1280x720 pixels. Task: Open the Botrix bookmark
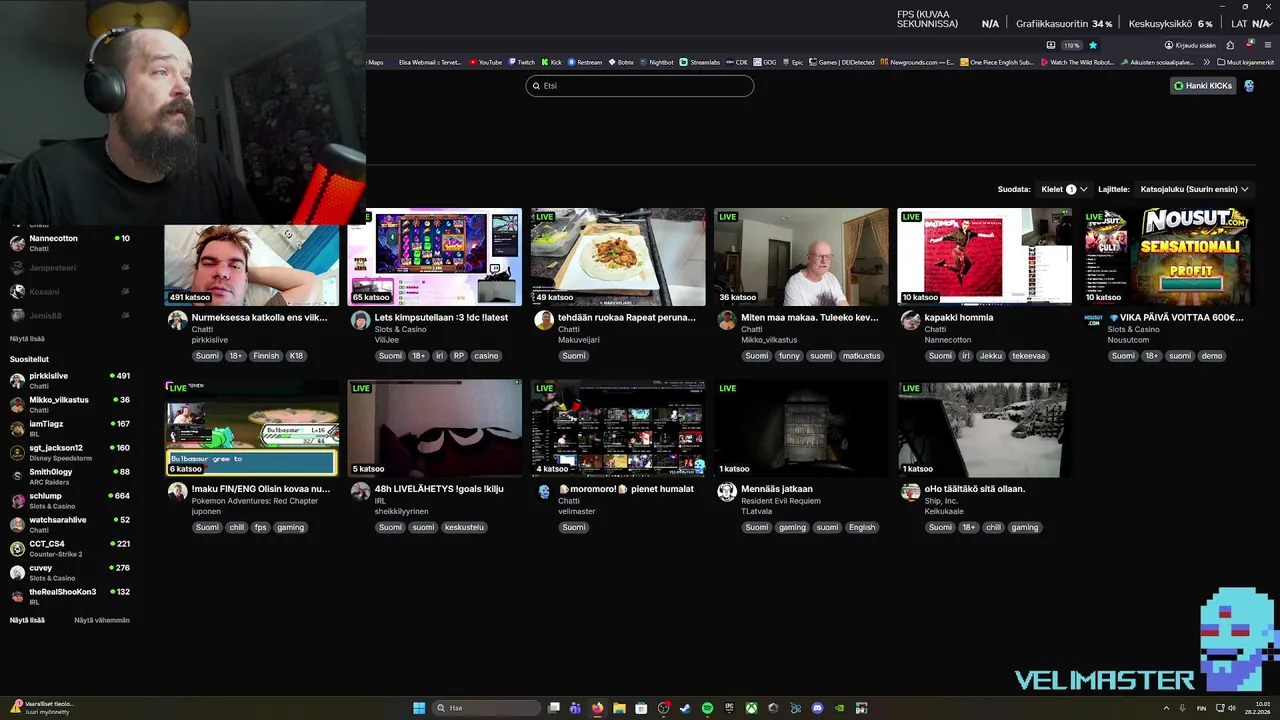pyautogui.click(x=620, y=62)
